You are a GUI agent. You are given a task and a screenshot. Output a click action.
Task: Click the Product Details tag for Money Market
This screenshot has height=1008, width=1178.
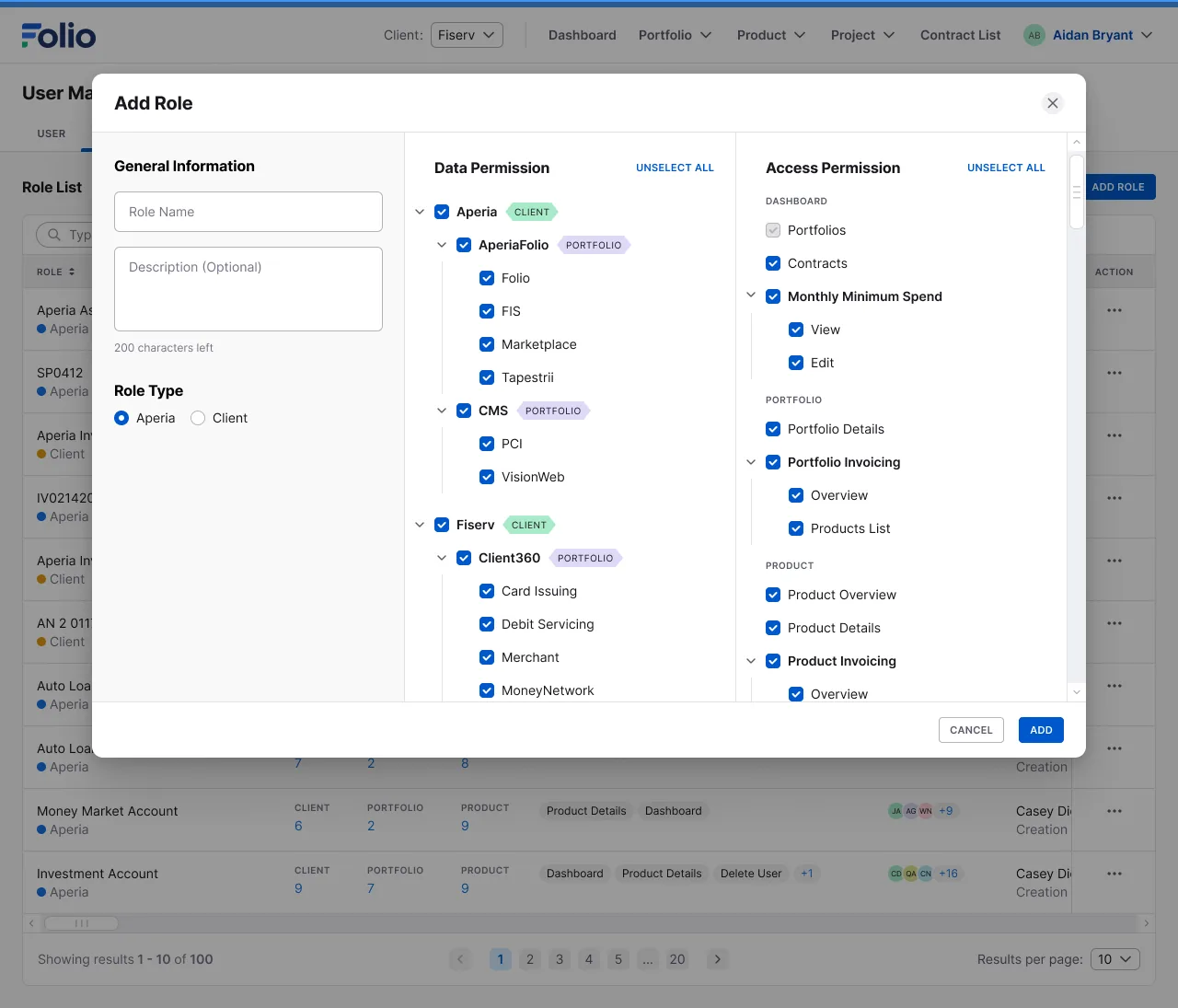tap(586, 811)
